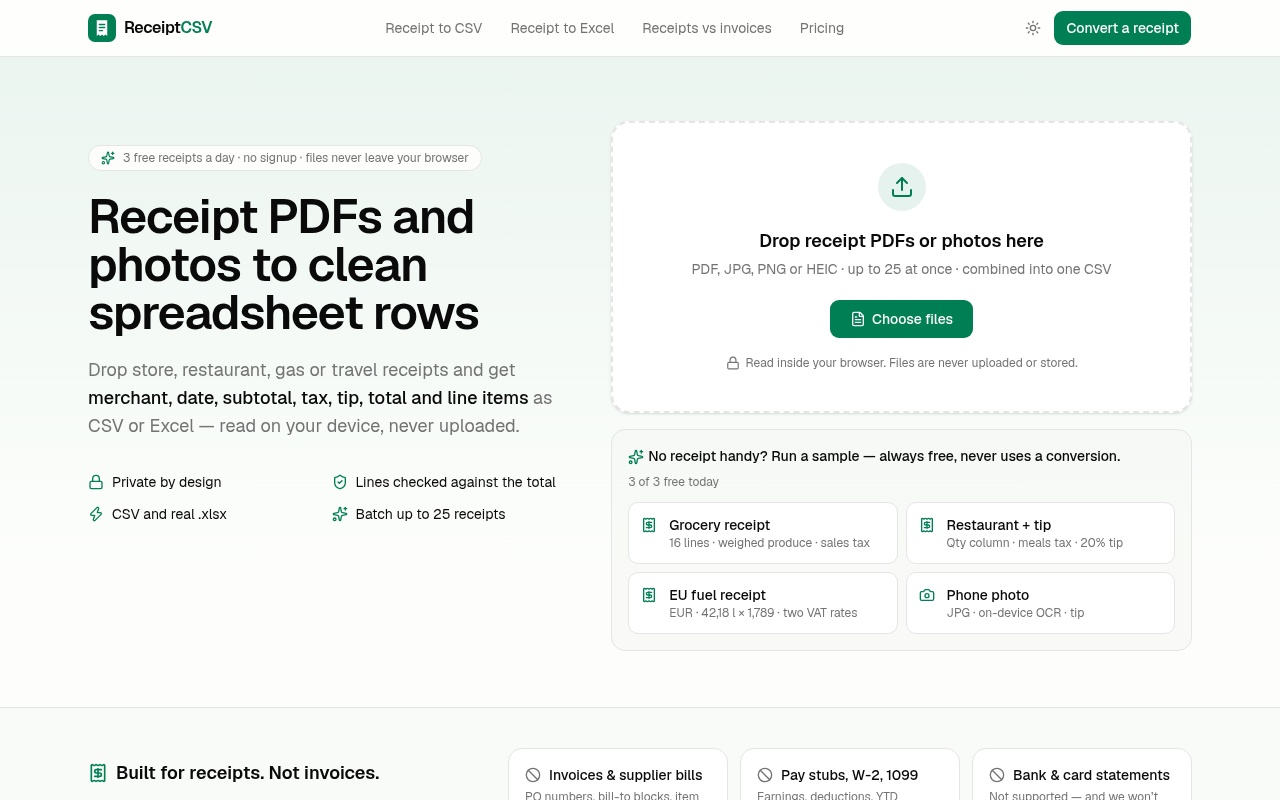1280x800 pixels.
Task: Click the prohibited icon on Pay stubs, W-2, 1099
Action: 765,775
